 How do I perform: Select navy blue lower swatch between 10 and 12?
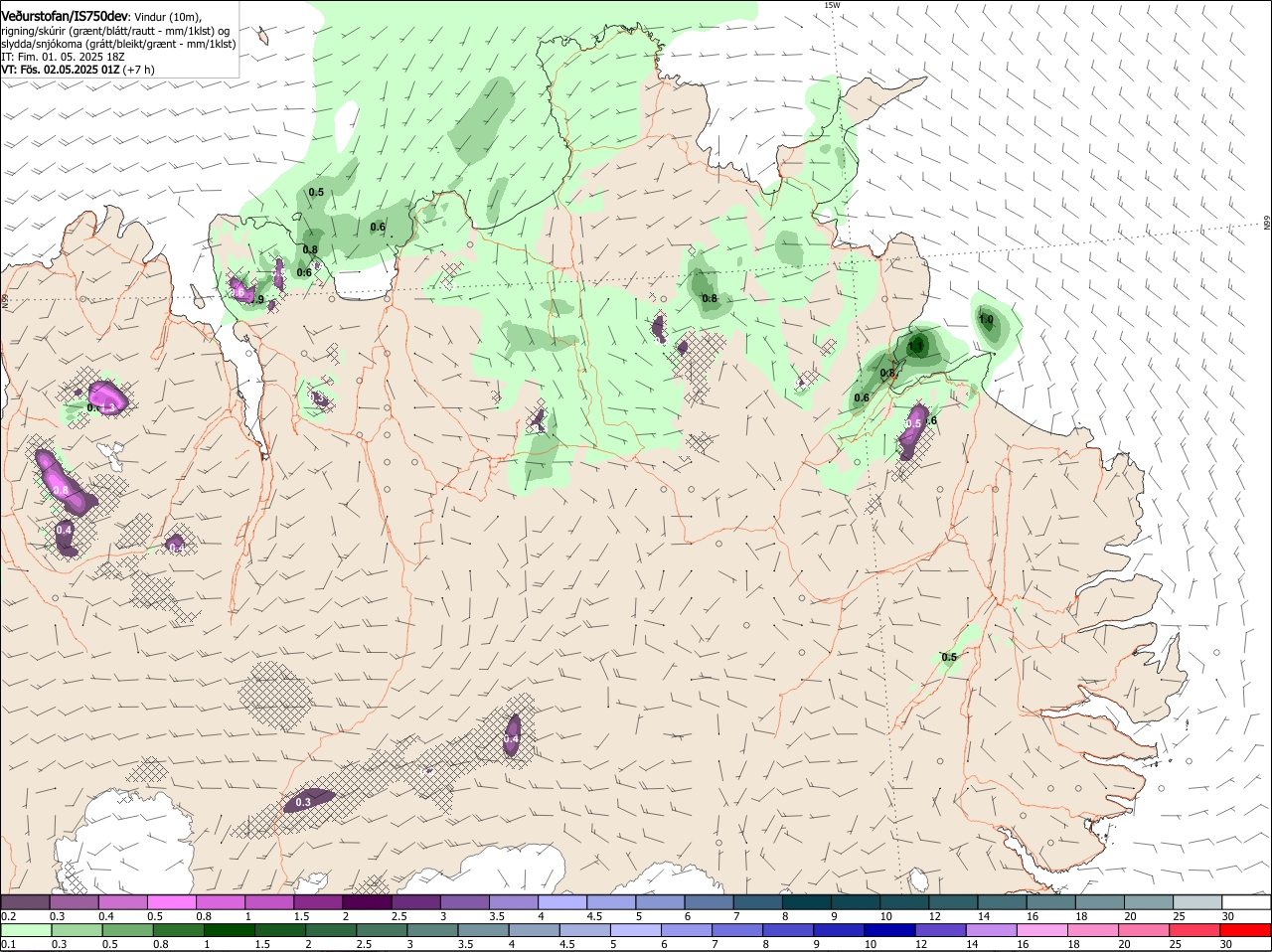pos(887,931)
